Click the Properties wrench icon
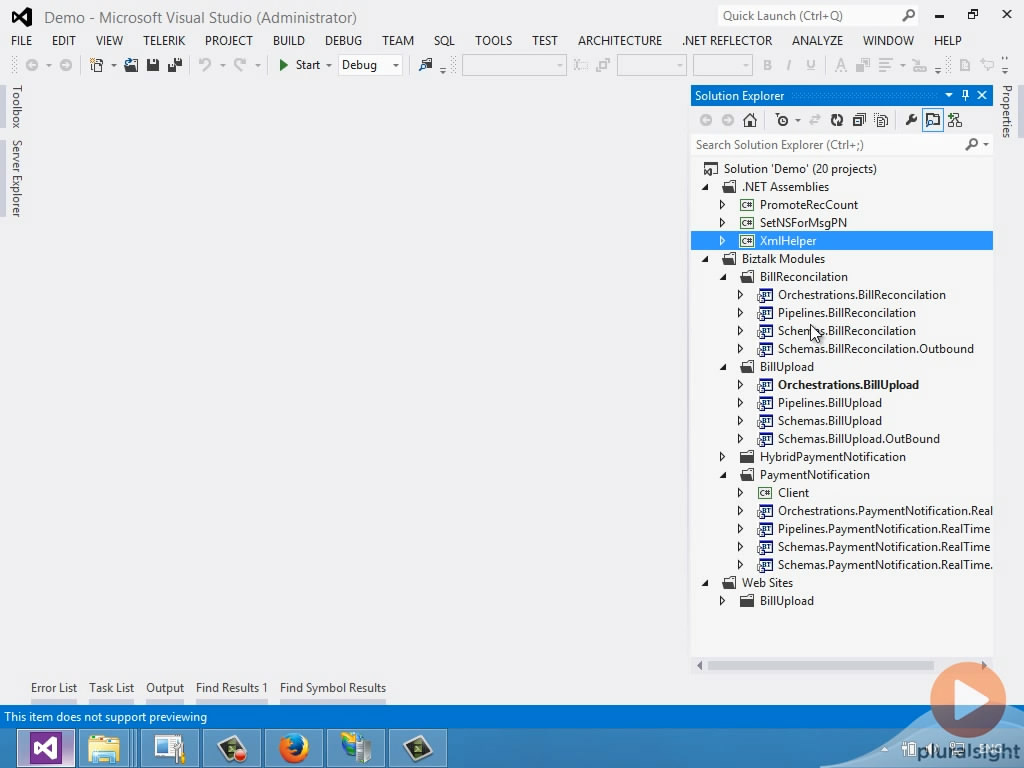This screenshot has width=1024, height=768. click(910, 120)
